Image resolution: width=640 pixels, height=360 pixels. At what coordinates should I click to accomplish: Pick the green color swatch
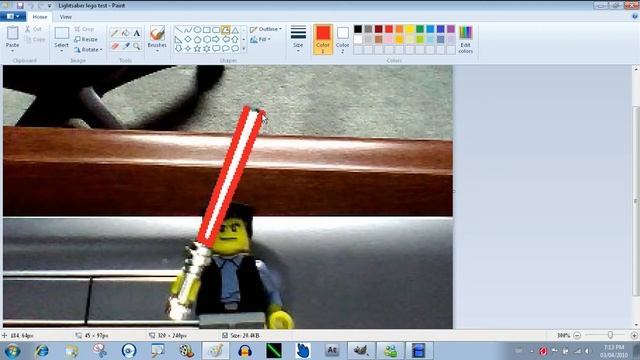click(x=420, y=29)
